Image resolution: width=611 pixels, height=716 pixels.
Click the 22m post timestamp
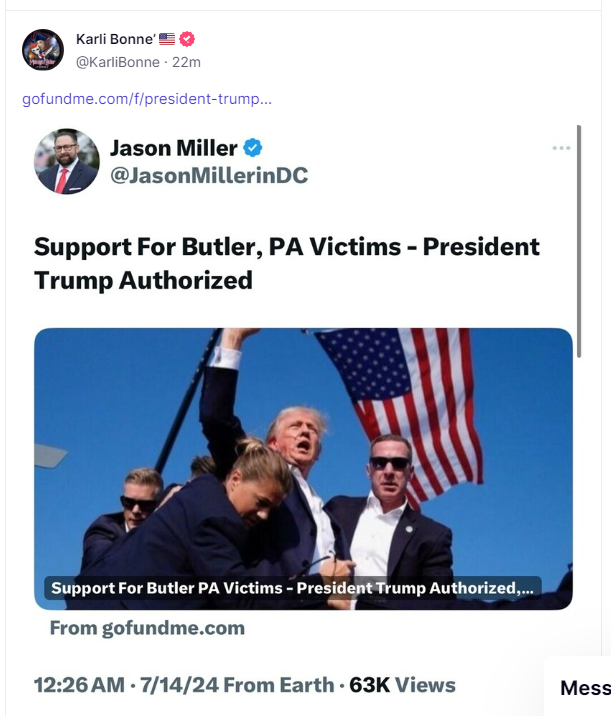pyautogui.click(x=186, y=62)
